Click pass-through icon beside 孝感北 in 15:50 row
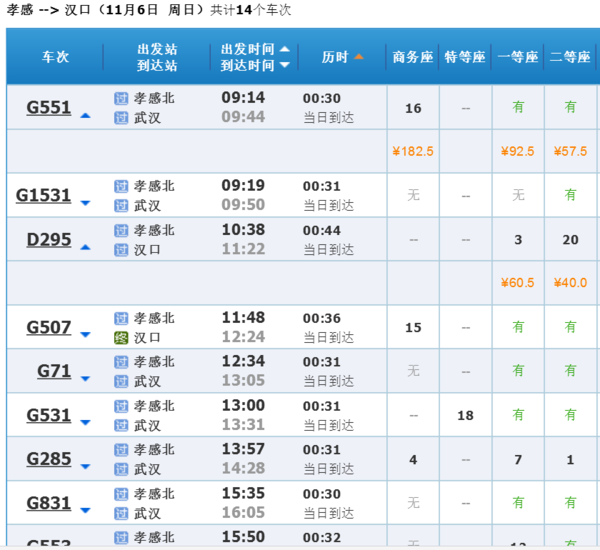This screenshot has height=550, width=600. pyautogui.click(x=121, y=537)
